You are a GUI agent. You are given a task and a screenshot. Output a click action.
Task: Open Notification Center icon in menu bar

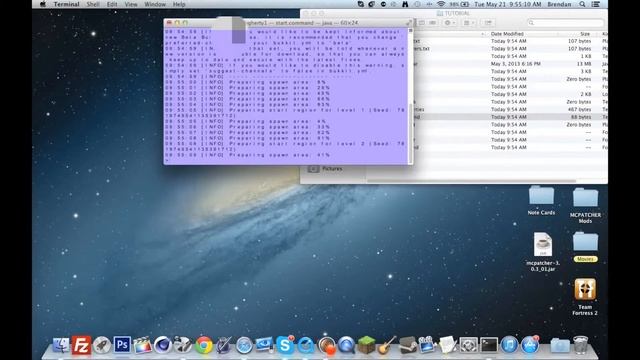point(596,4)
